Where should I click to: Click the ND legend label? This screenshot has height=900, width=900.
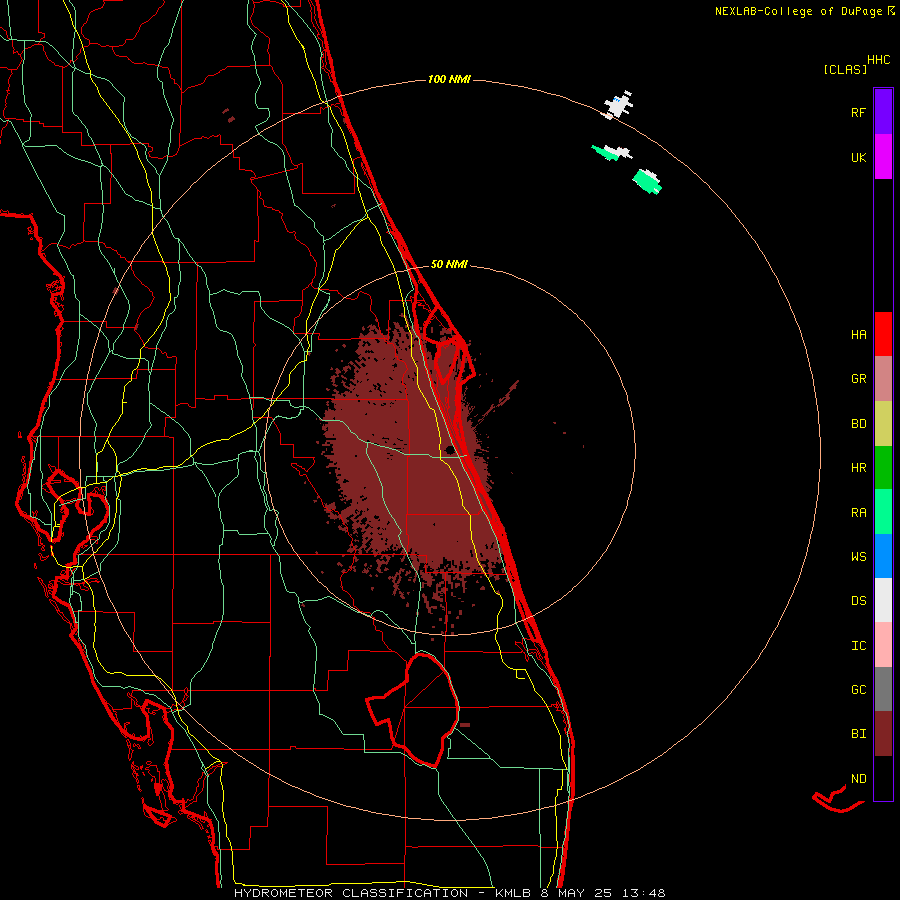[858, 779]
